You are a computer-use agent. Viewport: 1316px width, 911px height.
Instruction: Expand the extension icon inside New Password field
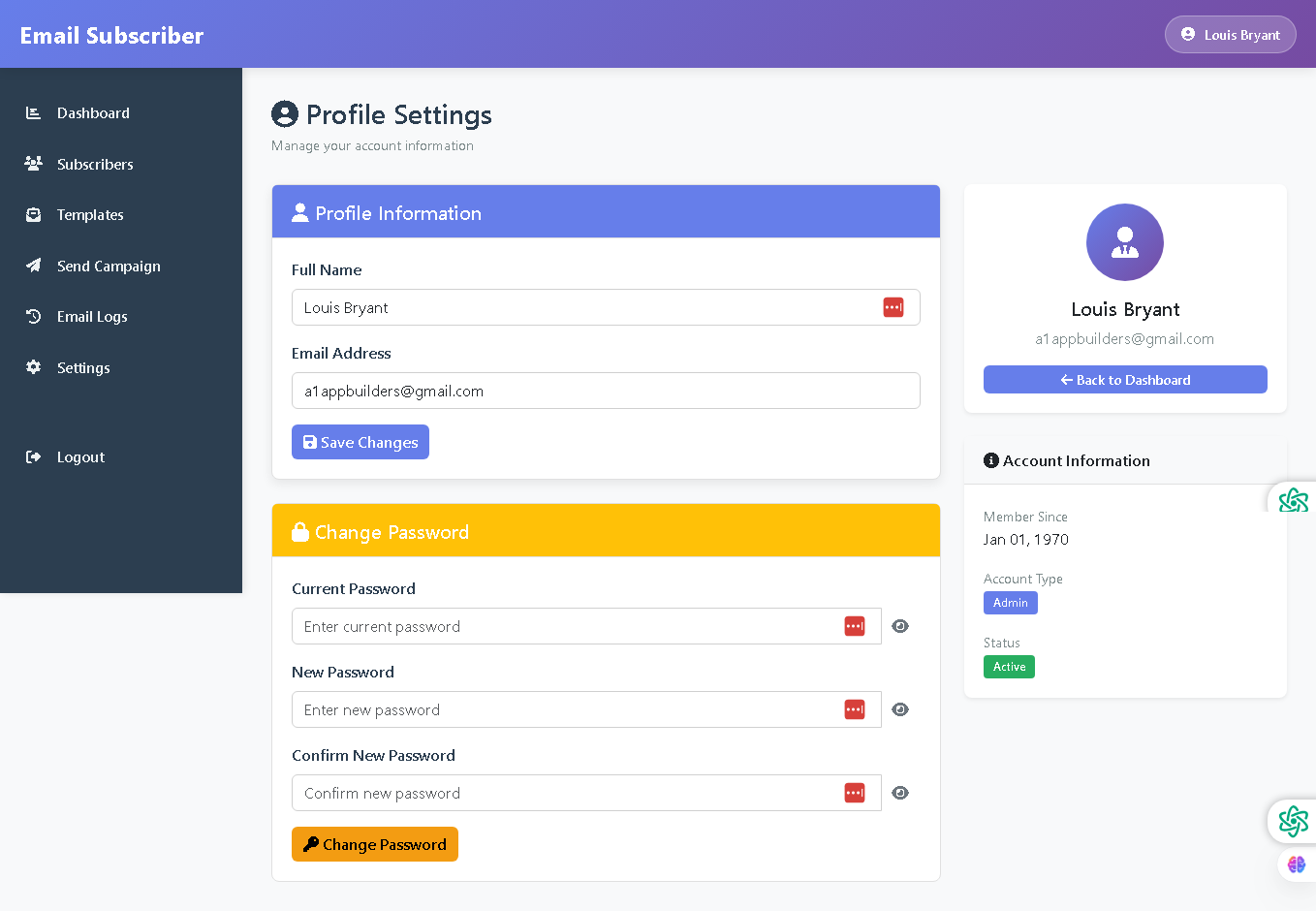(855, 709)
